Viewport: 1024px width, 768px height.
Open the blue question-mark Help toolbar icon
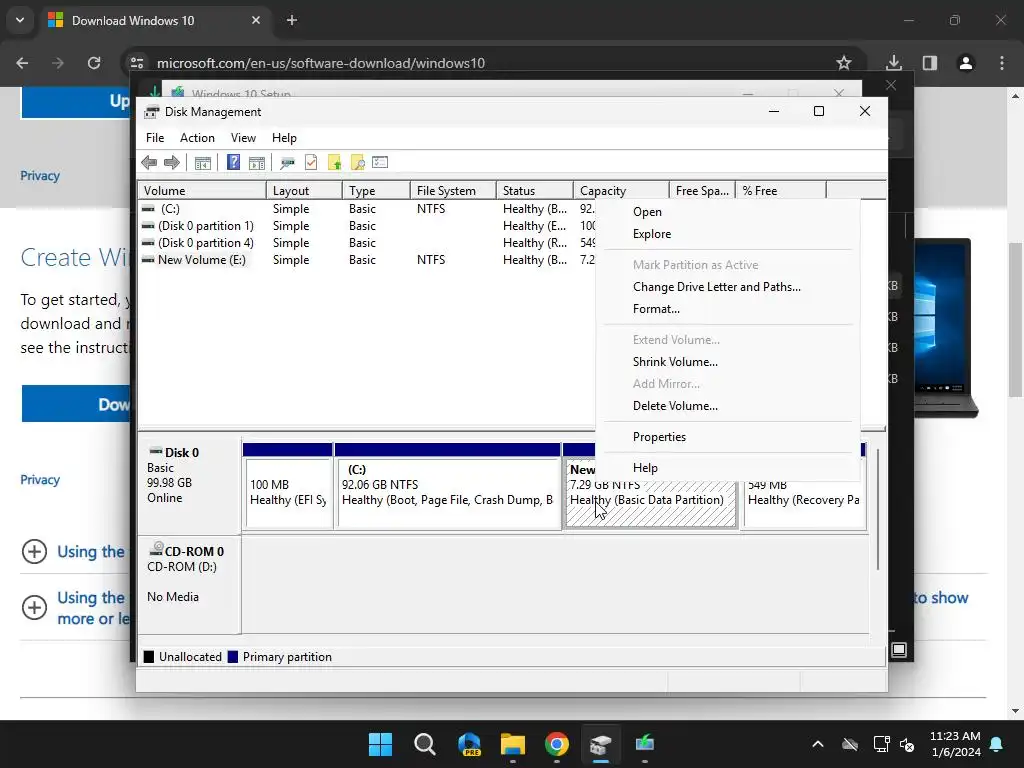(233, 162)
